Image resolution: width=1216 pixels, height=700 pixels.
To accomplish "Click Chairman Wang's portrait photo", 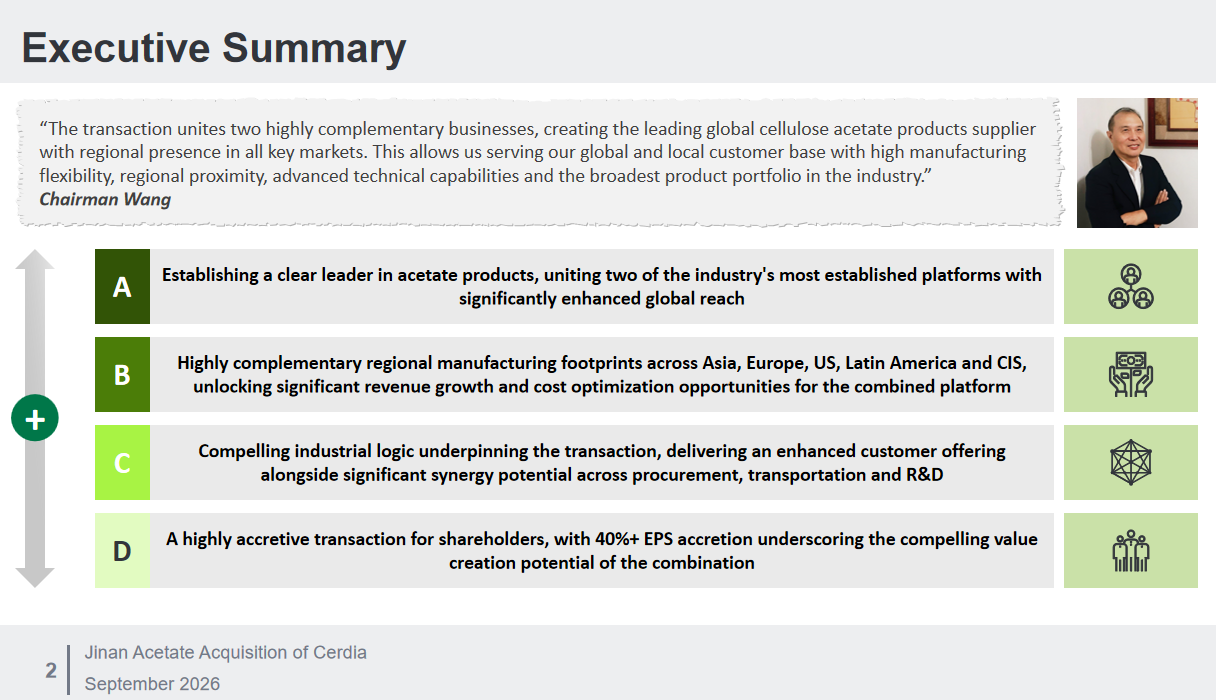I will tap(1137, 163).
